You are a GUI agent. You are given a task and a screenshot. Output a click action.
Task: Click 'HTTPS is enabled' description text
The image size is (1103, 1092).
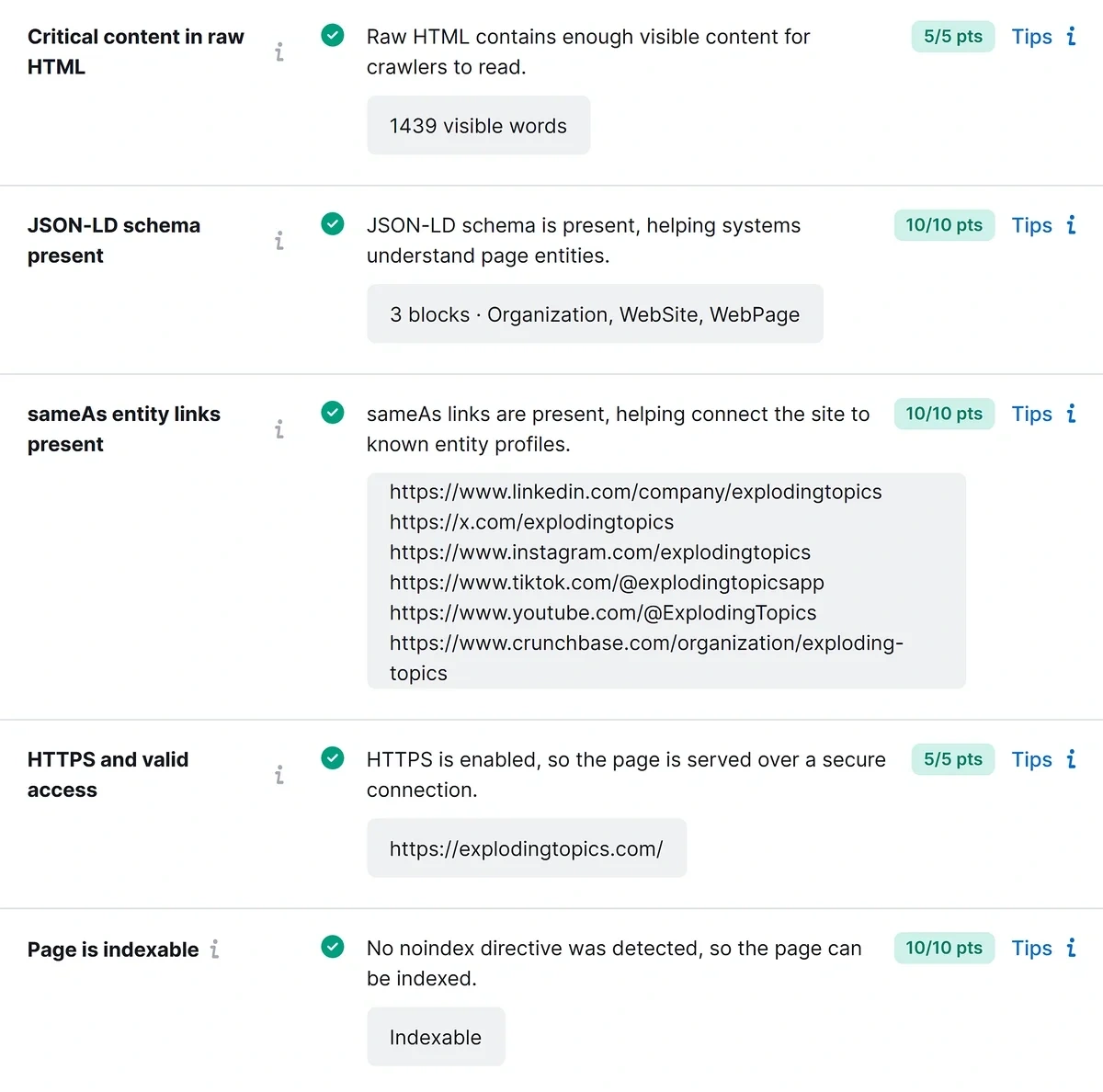click(626, 774)
